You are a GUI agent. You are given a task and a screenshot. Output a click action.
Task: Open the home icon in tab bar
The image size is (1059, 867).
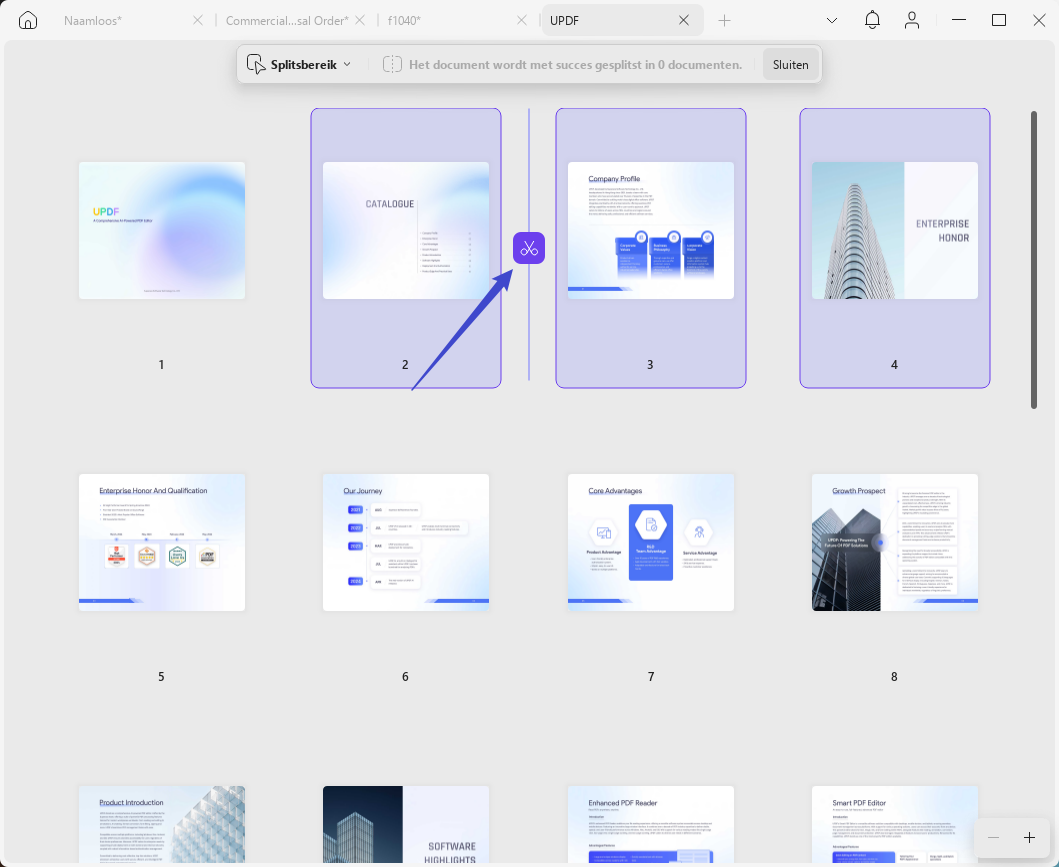tap(28, 20)
